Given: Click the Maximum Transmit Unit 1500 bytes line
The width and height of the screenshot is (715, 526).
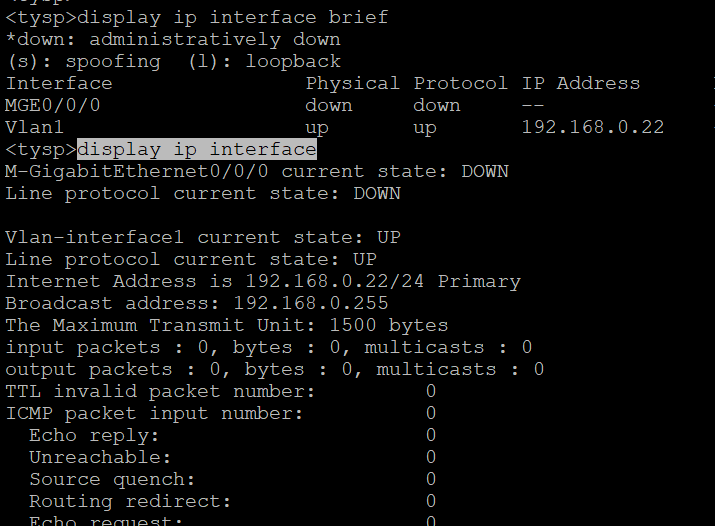Looking at the screenshot, I should [226, 326].
